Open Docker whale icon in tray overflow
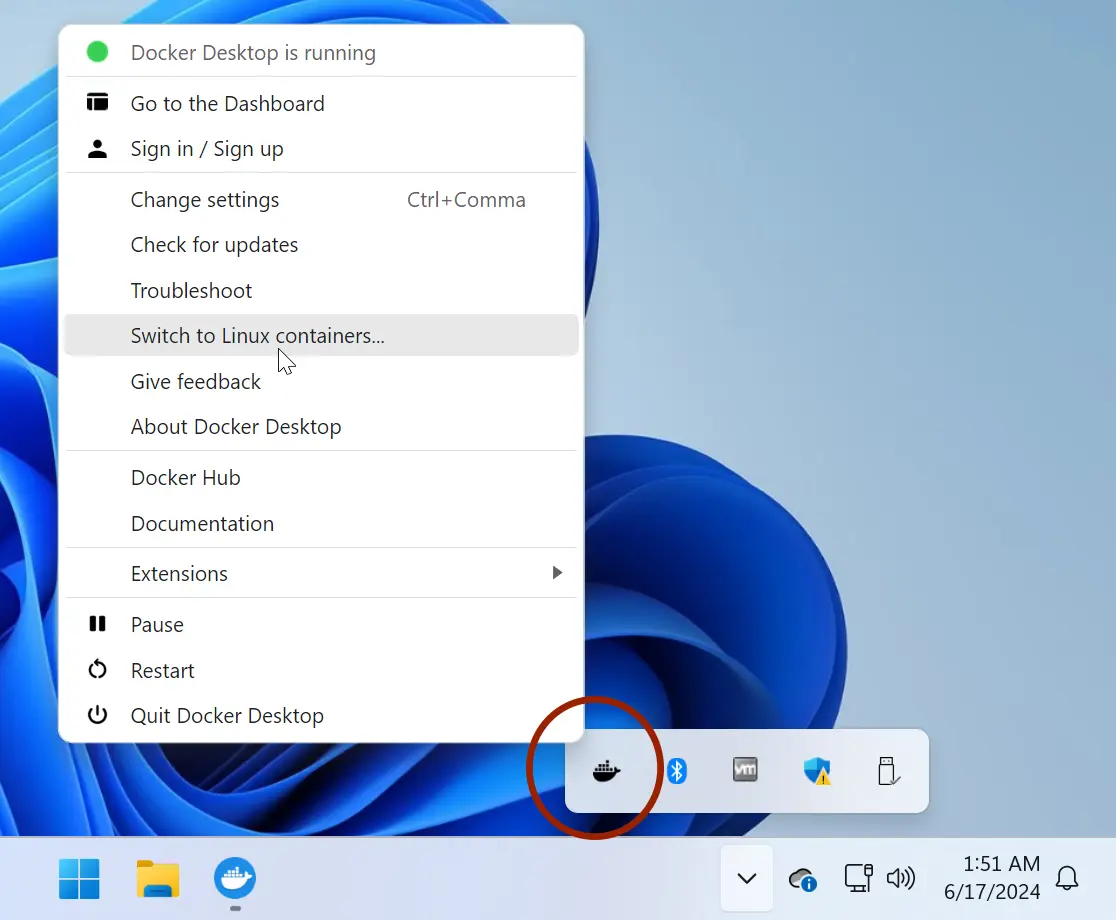 tap(606, 771)
